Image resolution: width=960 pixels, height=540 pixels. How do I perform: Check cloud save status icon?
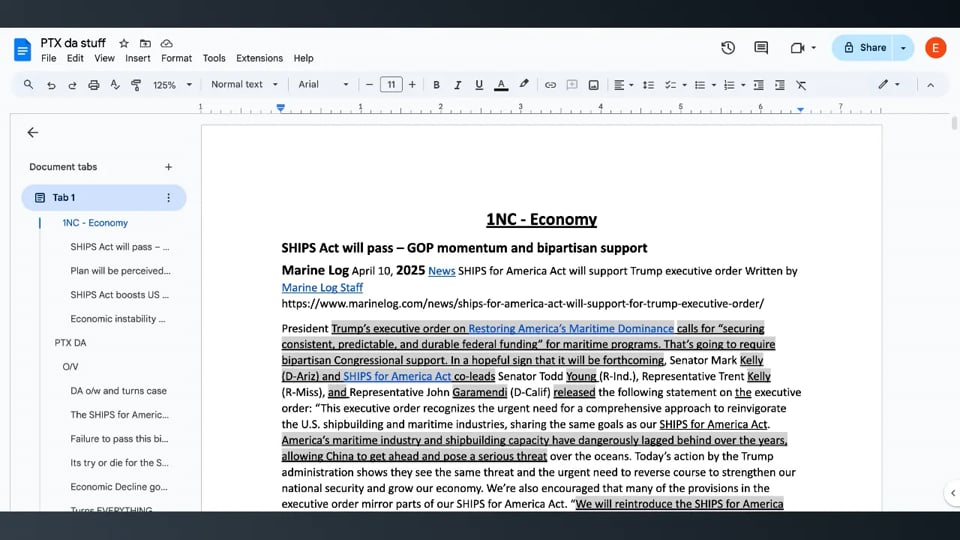coord(167,43)
